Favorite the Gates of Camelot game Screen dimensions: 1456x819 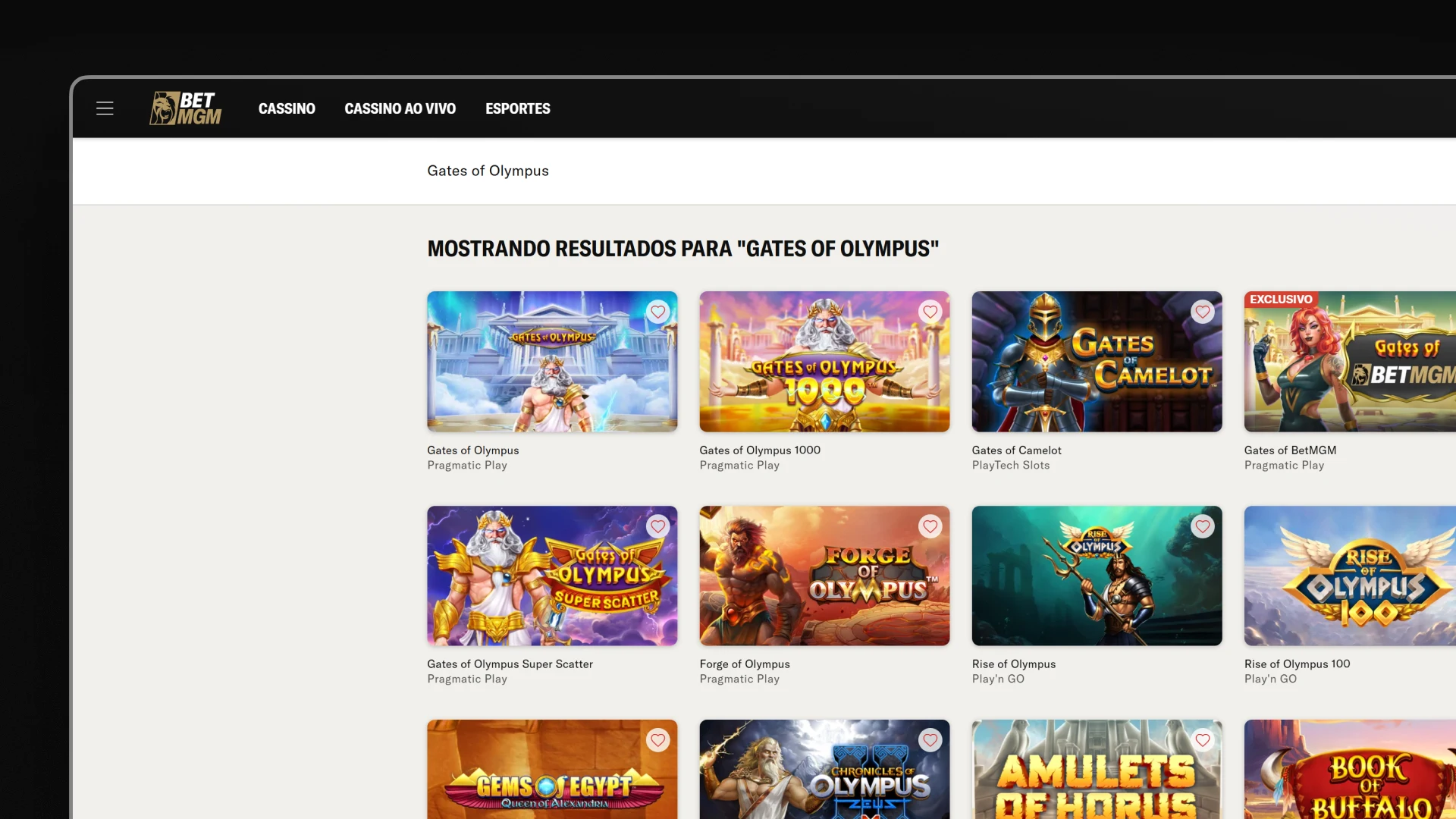tap(1202, 312)
